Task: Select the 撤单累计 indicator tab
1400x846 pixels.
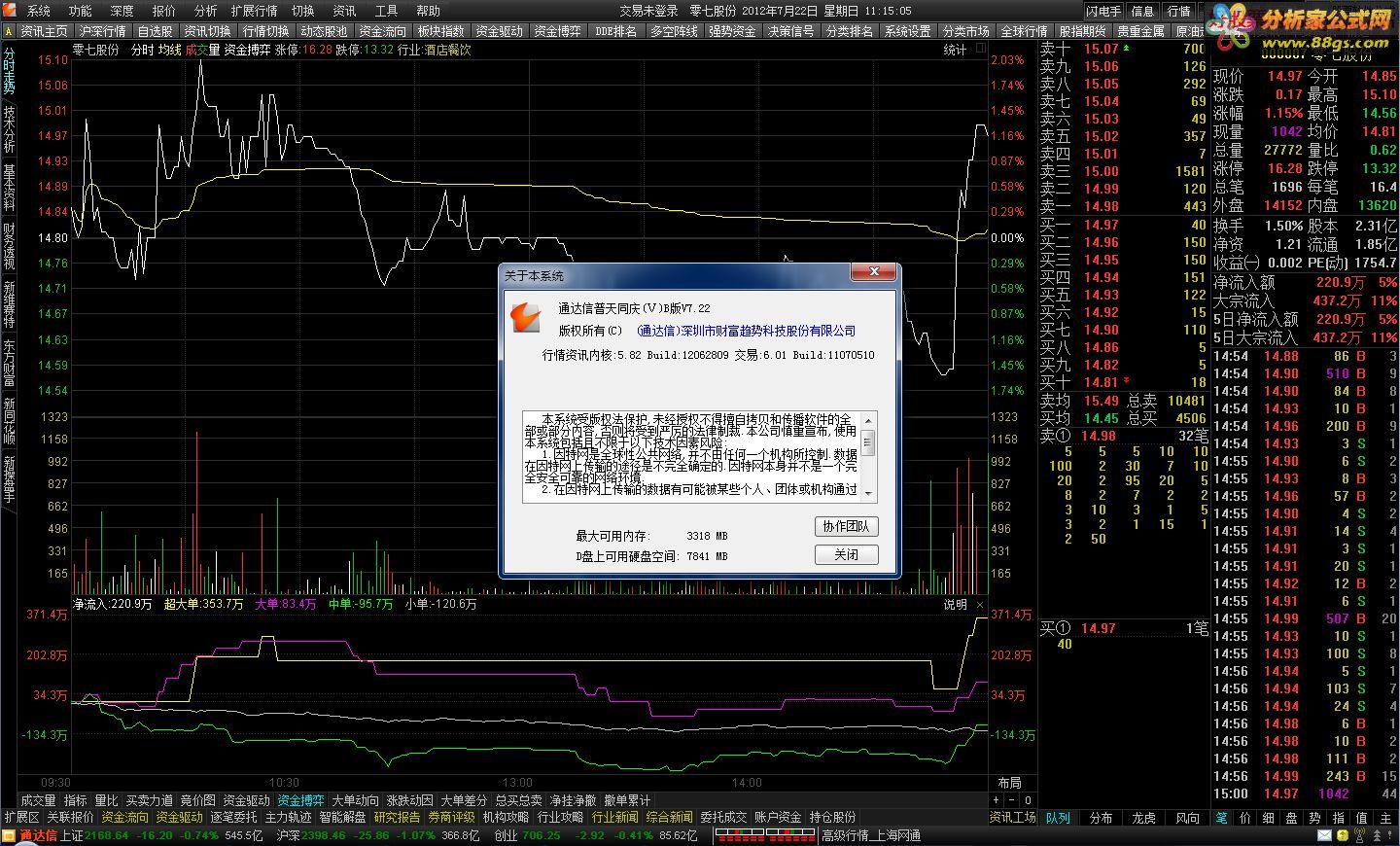Action: click(627, 800)
